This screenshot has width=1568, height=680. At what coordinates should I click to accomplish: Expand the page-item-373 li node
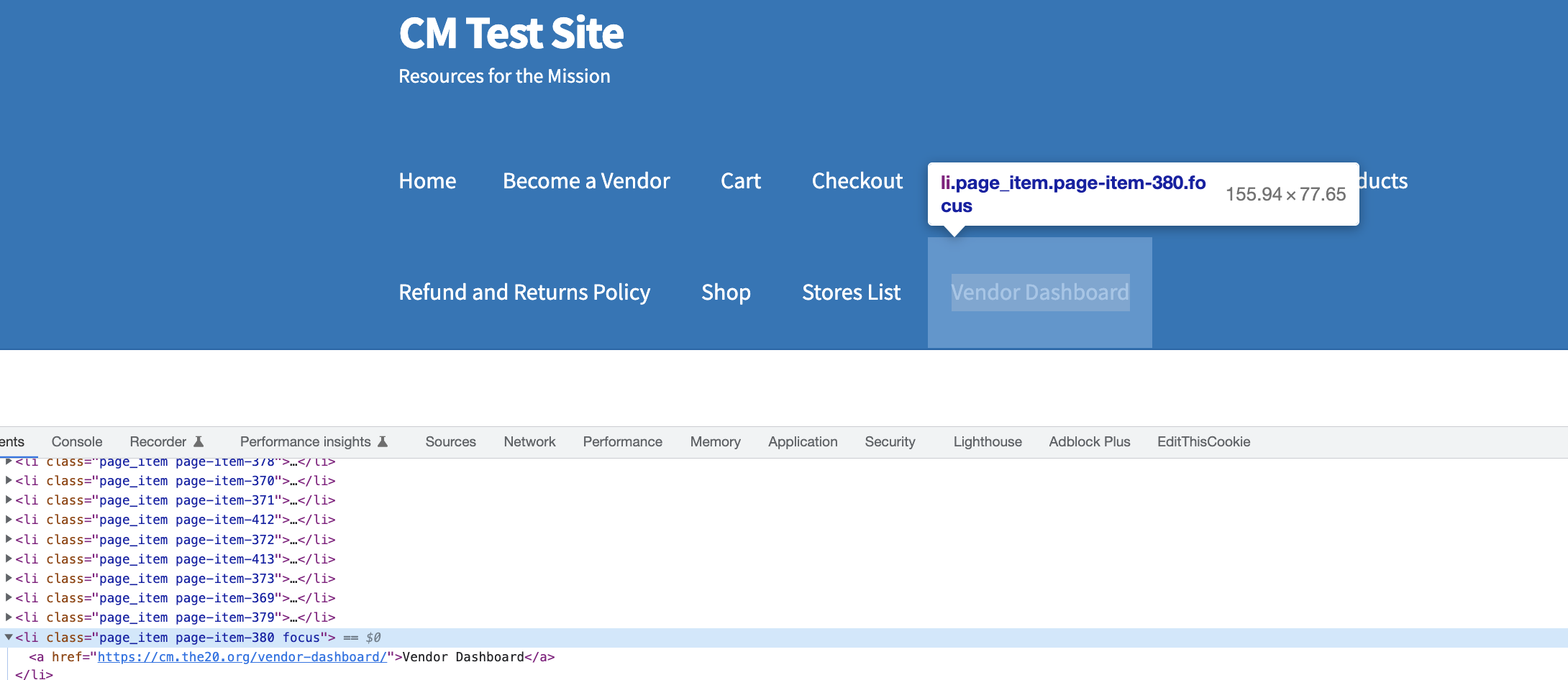pos(9,578)
